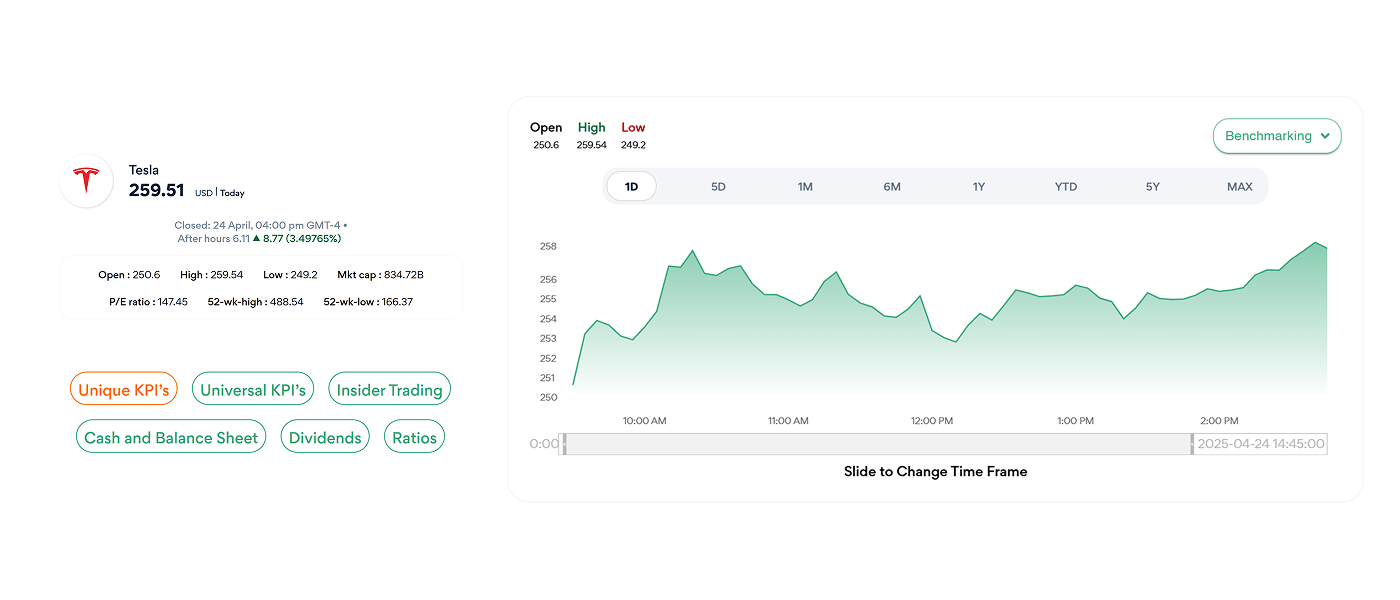Select the 6M time range tab
Screen dimensions: 1400x600
pyautogui.click(x=892, y=187)
